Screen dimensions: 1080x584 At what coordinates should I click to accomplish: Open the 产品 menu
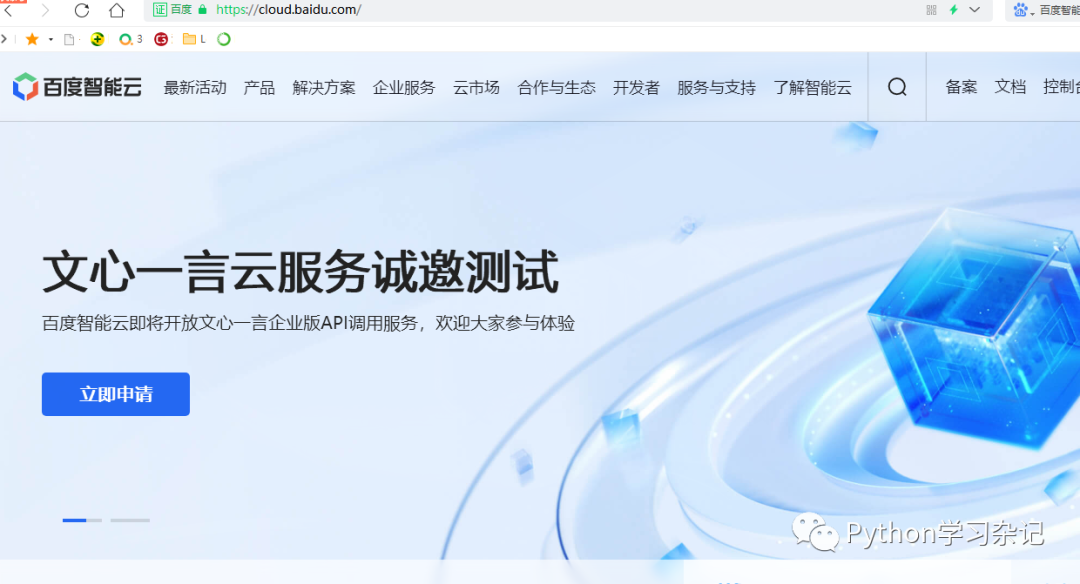tap(259, 87)
